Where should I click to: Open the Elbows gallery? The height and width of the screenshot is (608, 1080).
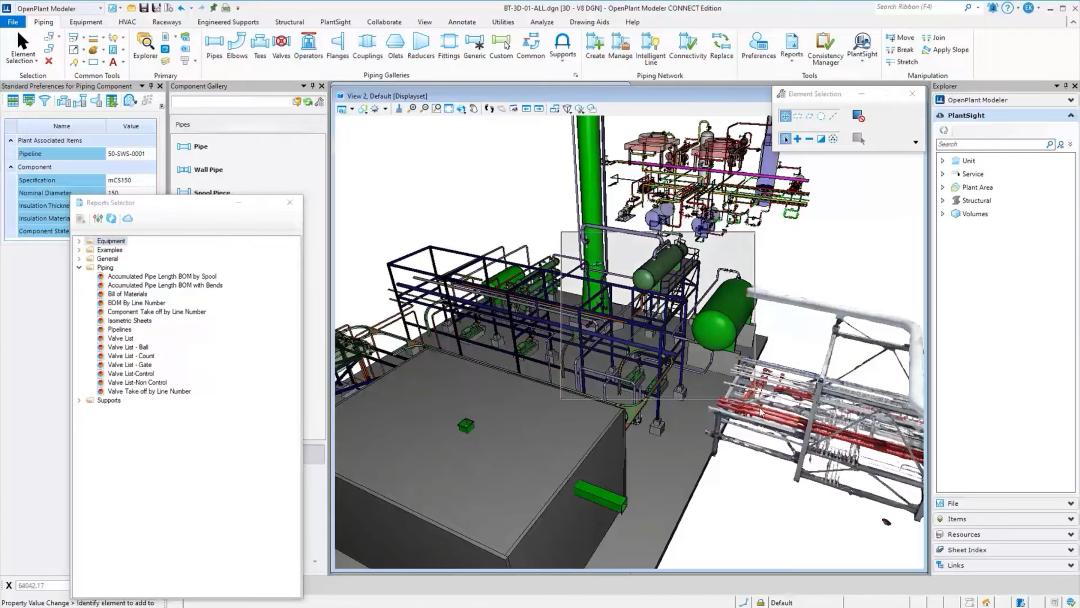pyautogui.click(x=237, y=46)
